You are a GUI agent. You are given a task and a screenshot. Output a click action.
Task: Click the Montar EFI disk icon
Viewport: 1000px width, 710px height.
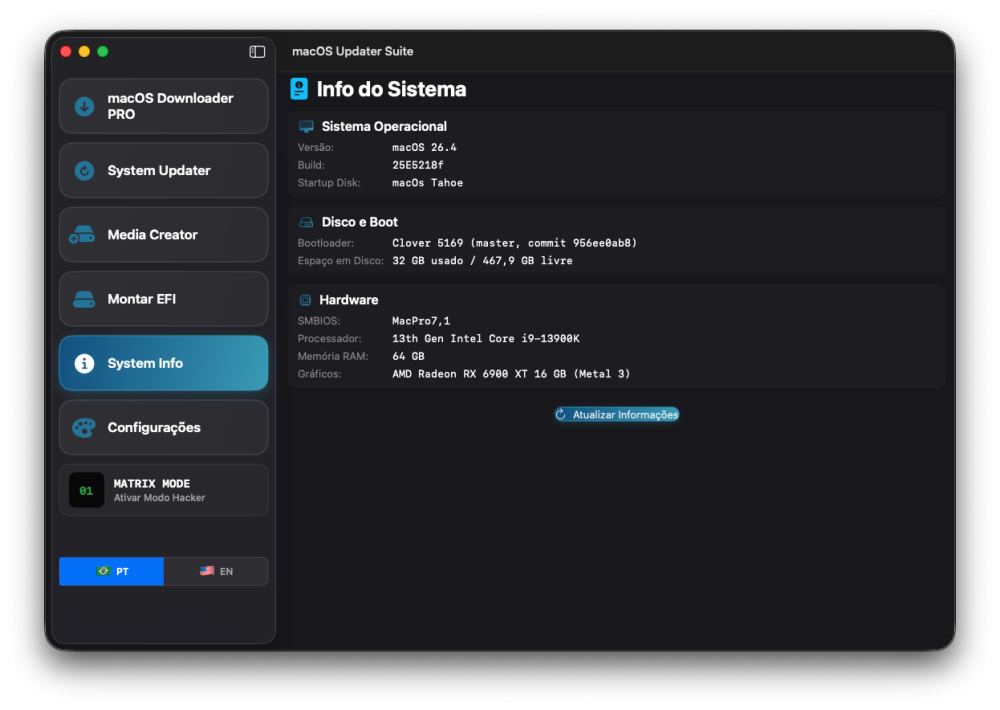pyautogui.click(x=84, y=299)
